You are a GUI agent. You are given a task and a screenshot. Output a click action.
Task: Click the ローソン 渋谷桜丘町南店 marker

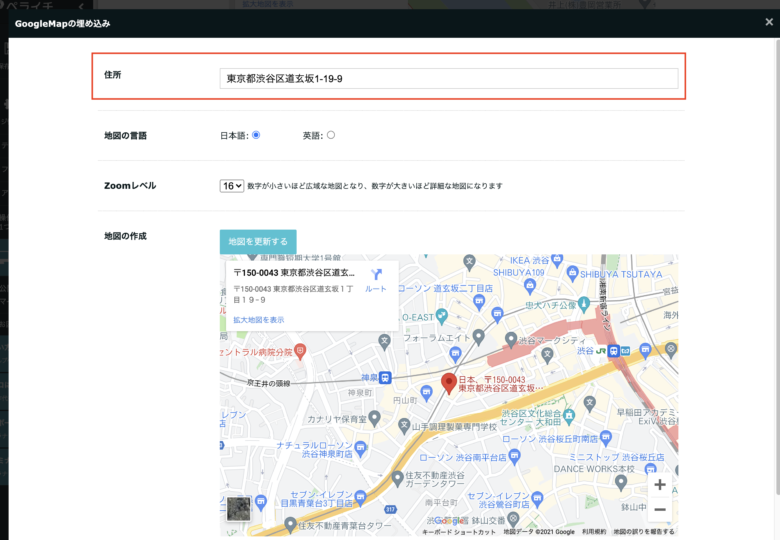pyautogui.click(x=605, y=437)
